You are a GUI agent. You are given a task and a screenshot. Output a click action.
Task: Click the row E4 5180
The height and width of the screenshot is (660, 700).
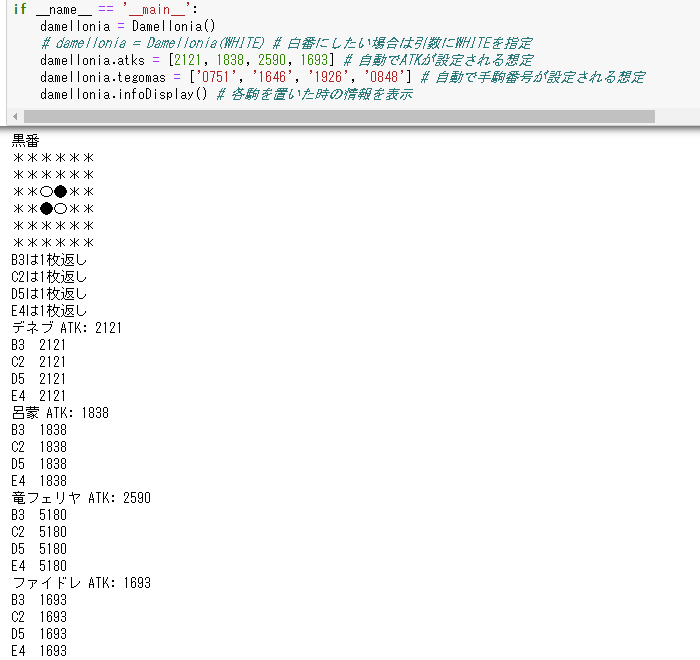point(39,565)
